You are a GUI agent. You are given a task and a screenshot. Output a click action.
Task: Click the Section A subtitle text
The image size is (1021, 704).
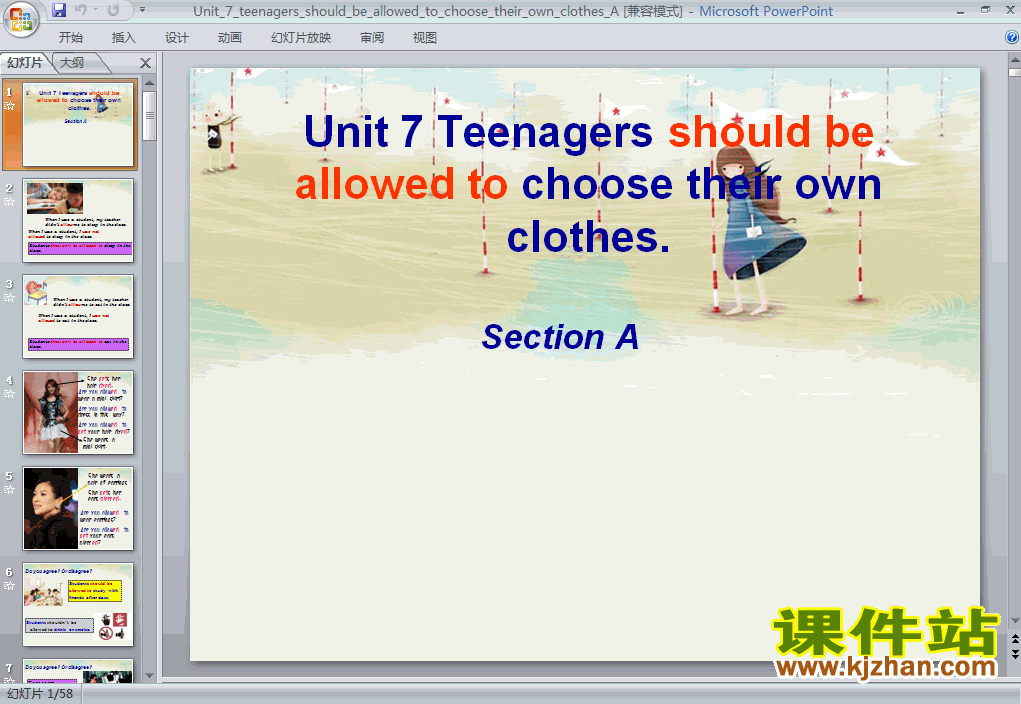(561, 337)
